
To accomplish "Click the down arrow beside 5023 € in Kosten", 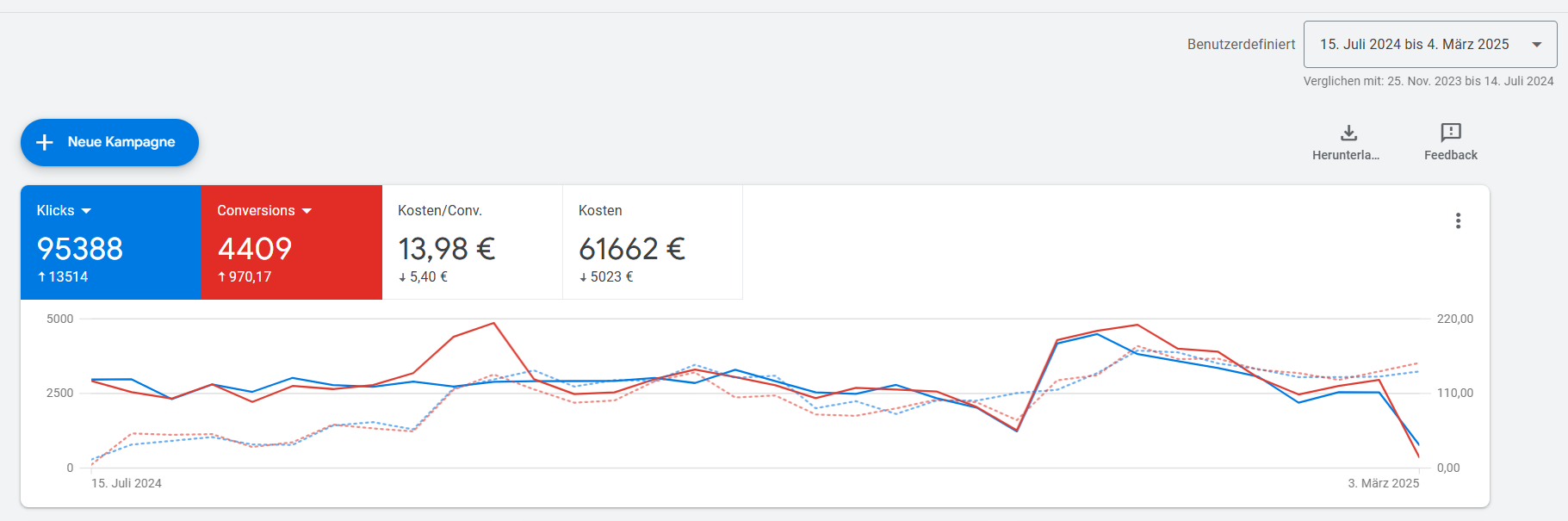I will (583, 277).
